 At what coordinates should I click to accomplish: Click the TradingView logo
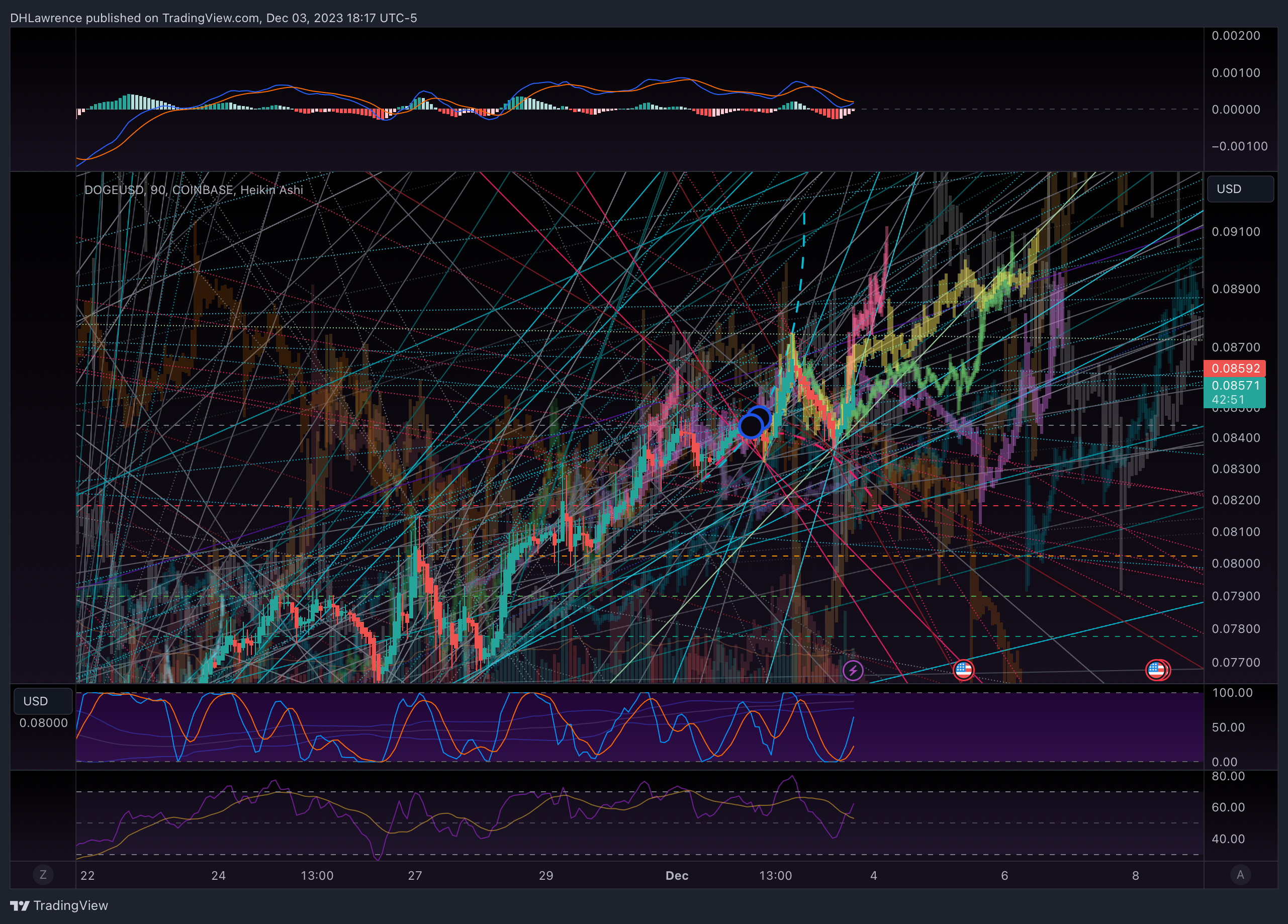point(59,905)
